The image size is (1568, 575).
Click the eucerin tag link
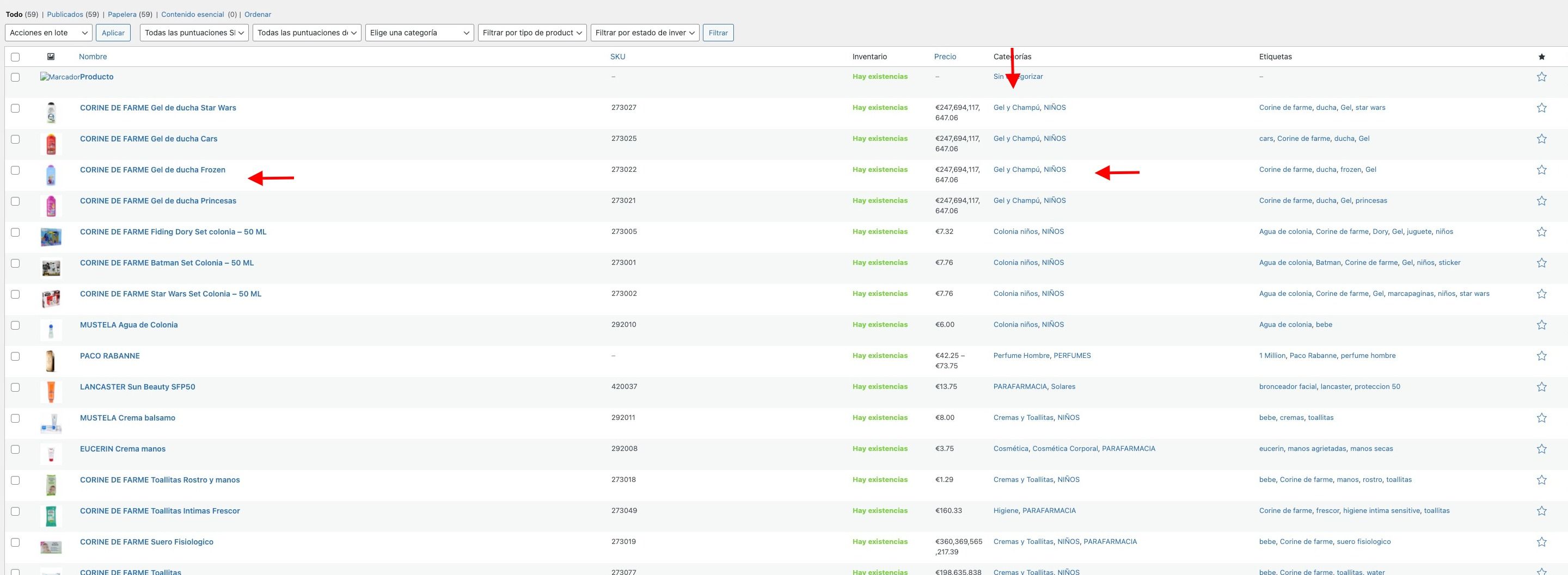(x=1272, y=448)
